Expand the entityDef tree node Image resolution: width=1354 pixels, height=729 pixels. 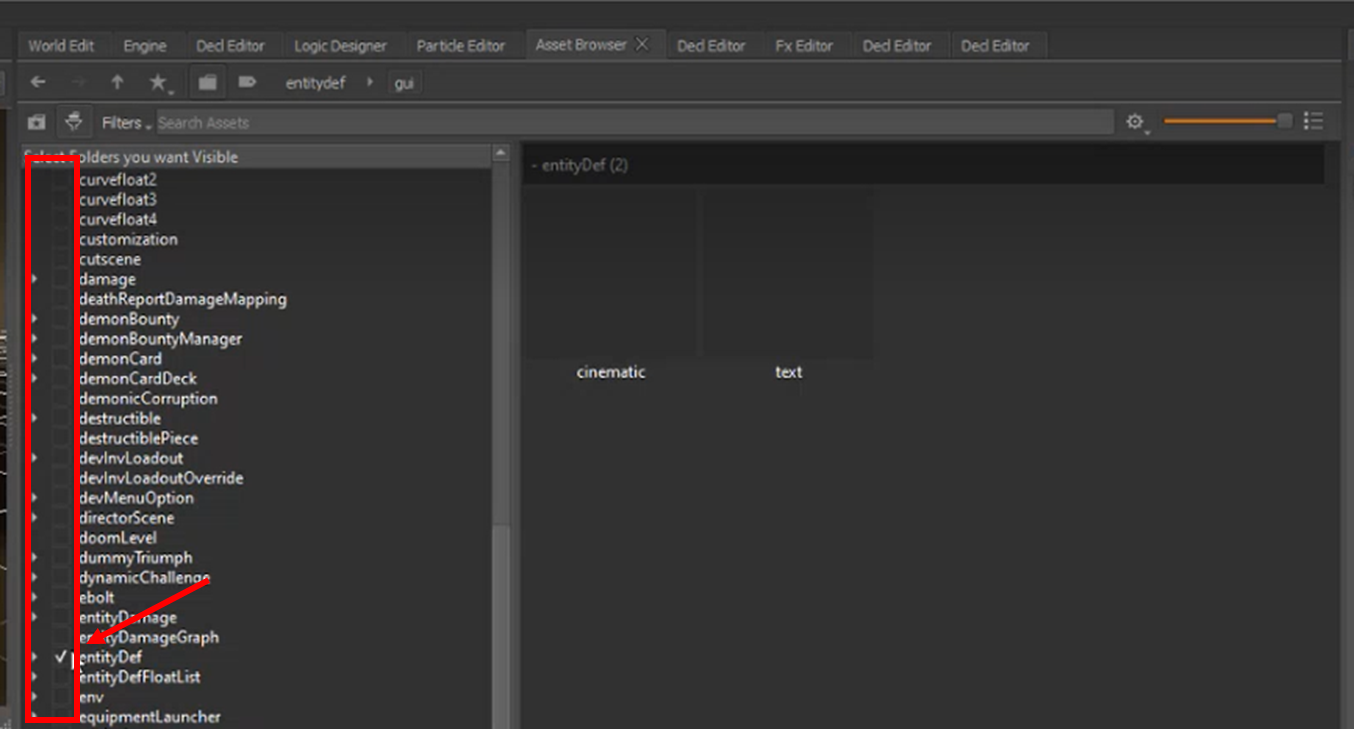pos(34,657)
